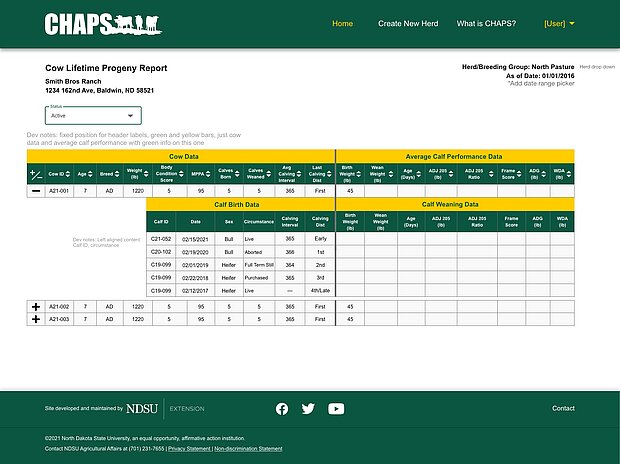The image size is (620, 464).
Task: Go to Home in navigation
Action: click(342, 23)
